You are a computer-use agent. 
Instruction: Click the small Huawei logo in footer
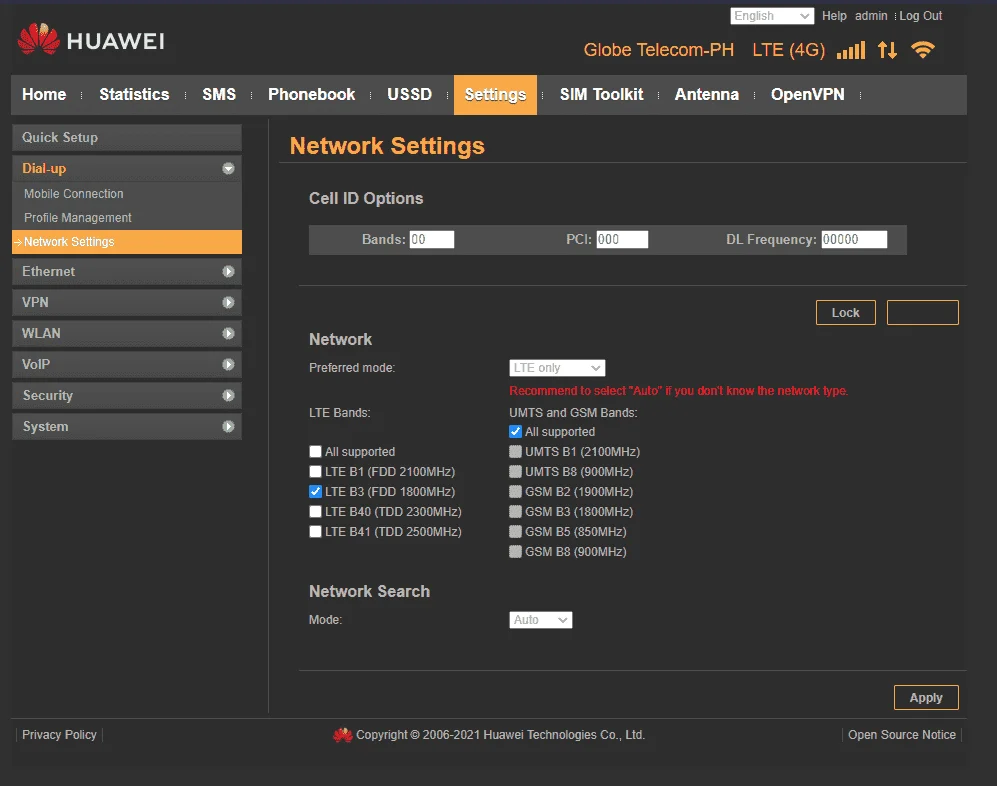343,735
